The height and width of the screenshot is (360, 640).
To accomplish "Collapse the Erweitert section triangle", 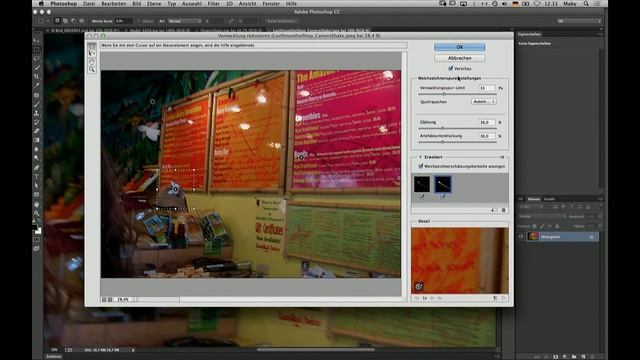I will [x=420, y=157].
